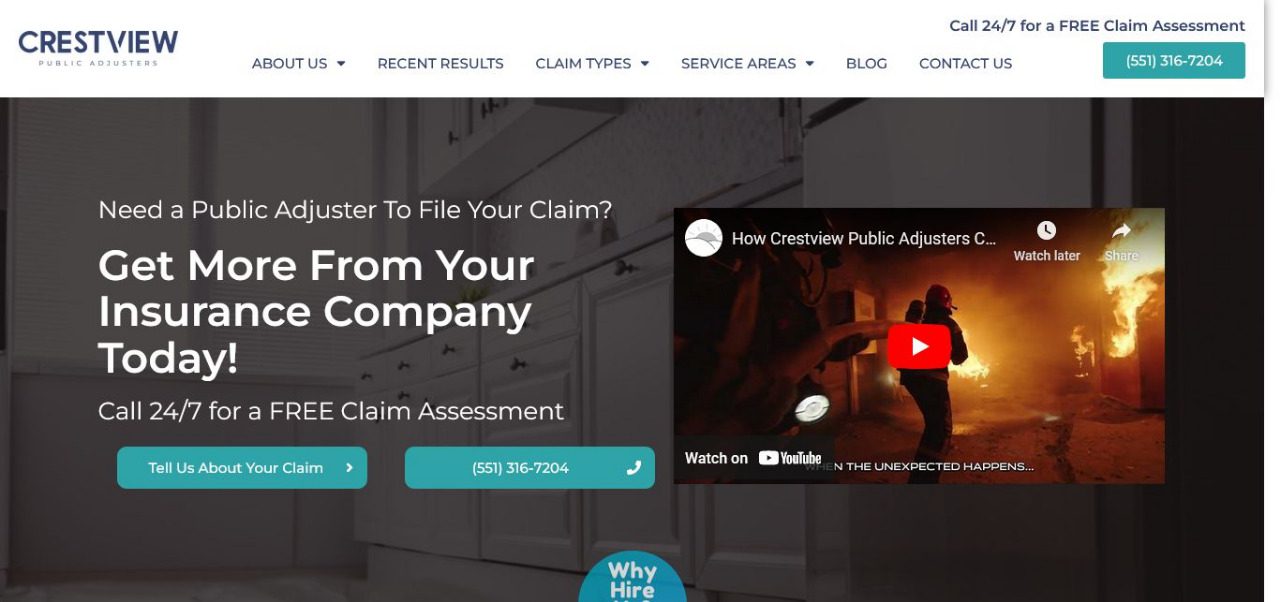Expand the About Us dropdown arrow
Image resolution: width=1280 pixels, height=602 pixels.
(x=341, y=63)
